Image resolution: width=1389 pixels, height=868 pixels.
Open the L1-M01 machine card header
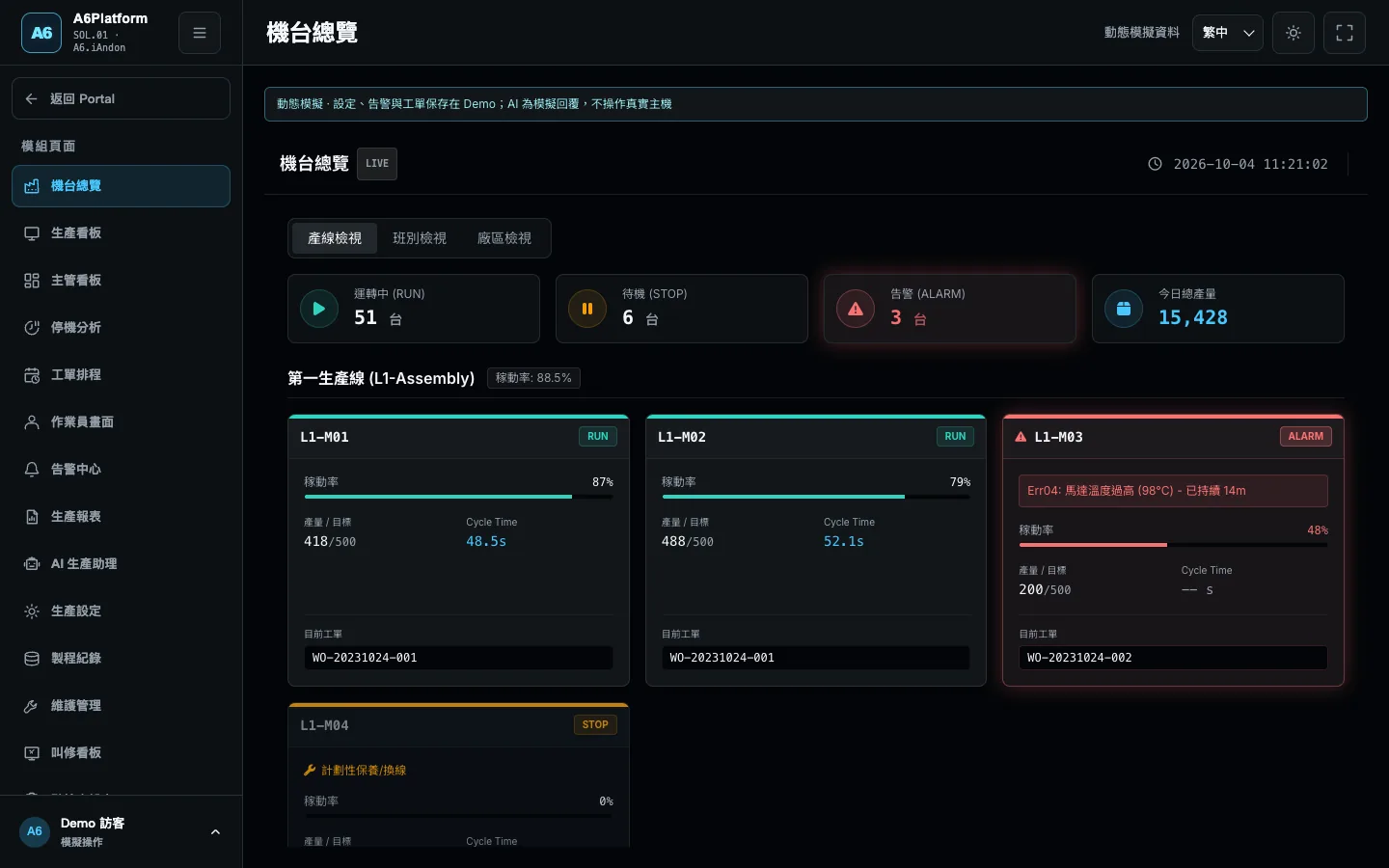(x=458, y=437)
